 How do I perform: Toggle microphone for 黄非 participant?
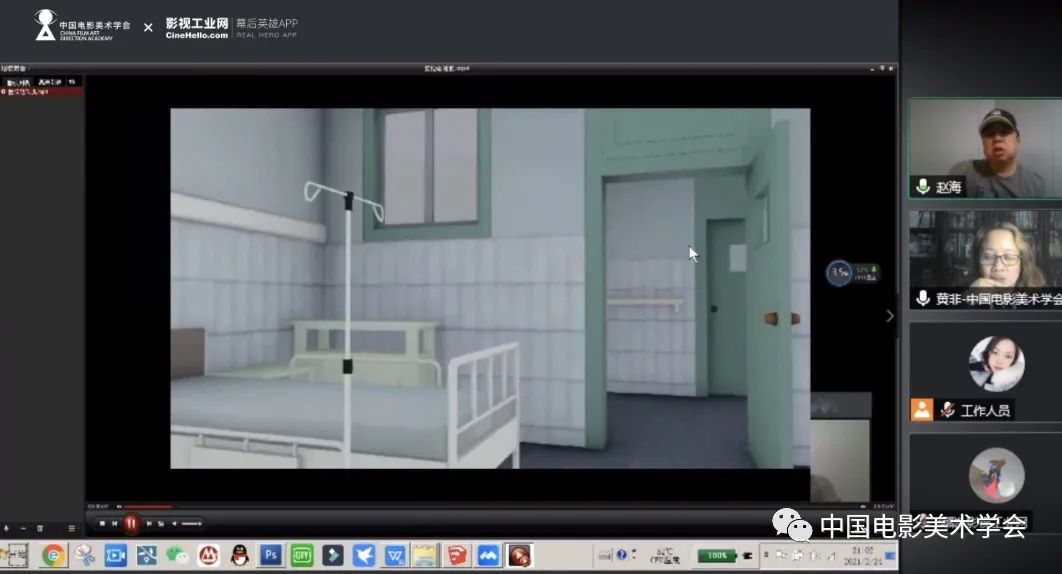(923, 298)
